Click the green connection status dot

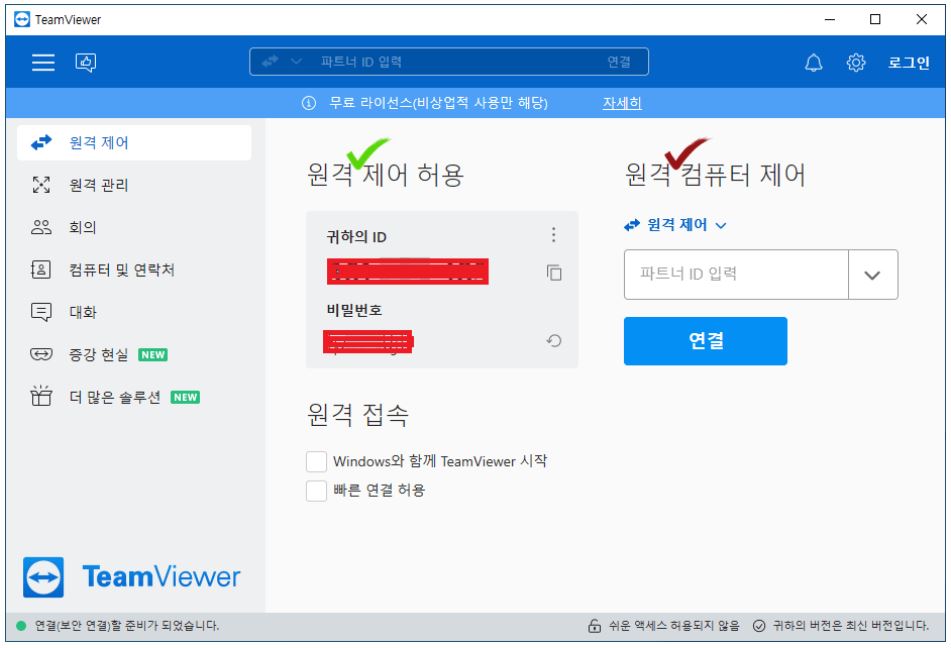(21, 626)
